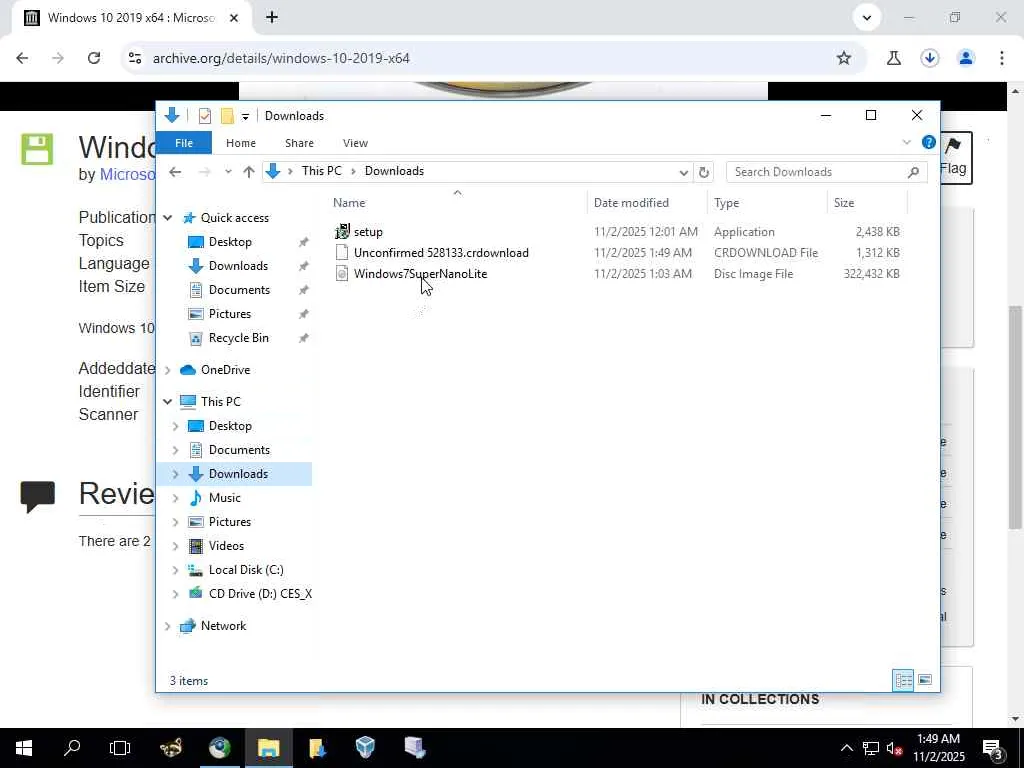The image size is (1024, 768).
Task: Open the address bar history dropdown
Action: pyautogui.click(x=683, y=172)
